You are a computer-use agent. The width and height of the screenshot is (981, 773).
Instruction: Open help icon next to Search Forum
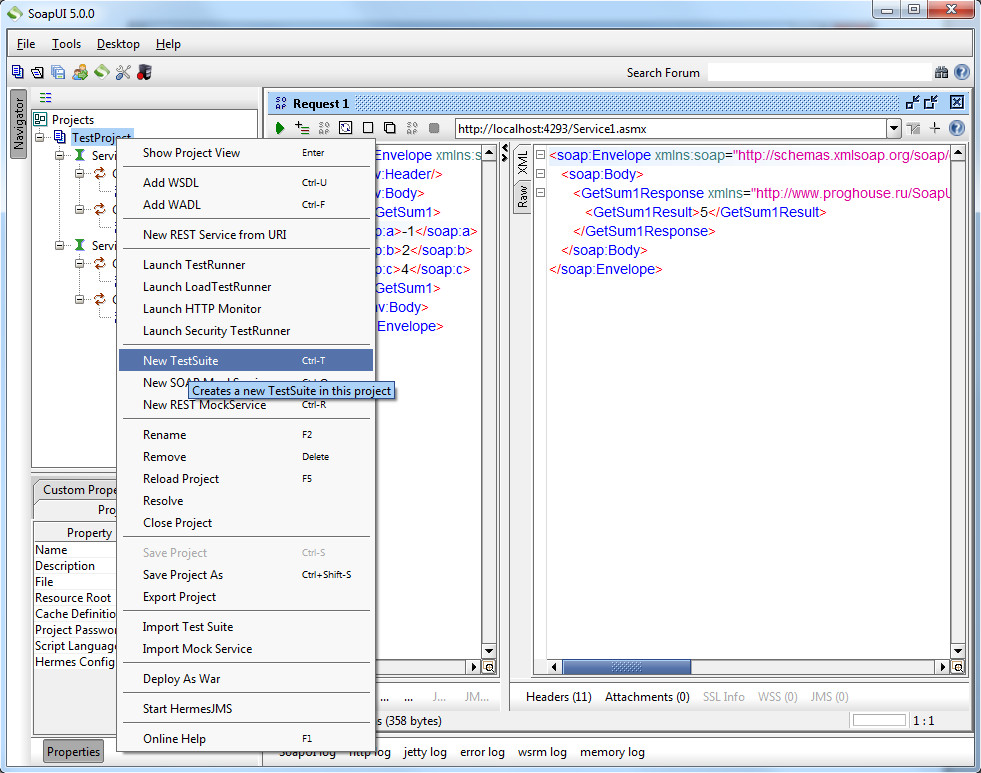click(962, 73)
